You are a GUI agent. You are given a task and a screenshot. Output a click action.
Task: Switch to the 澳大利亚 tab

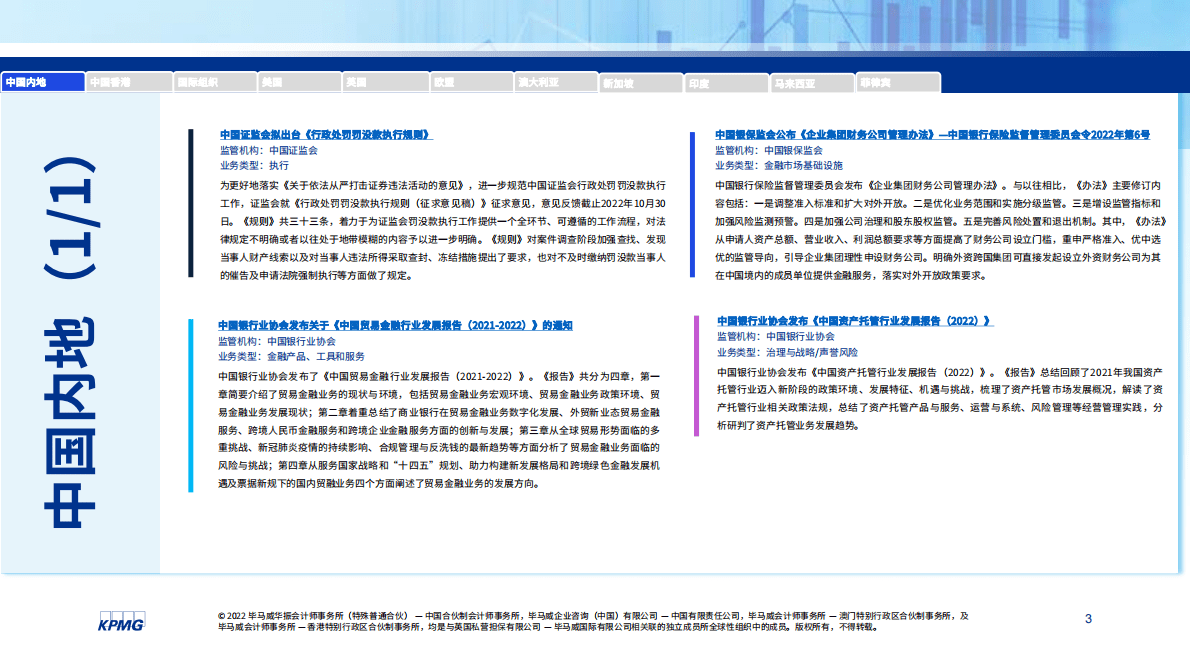pyautogui.click(x=555, y=82)
